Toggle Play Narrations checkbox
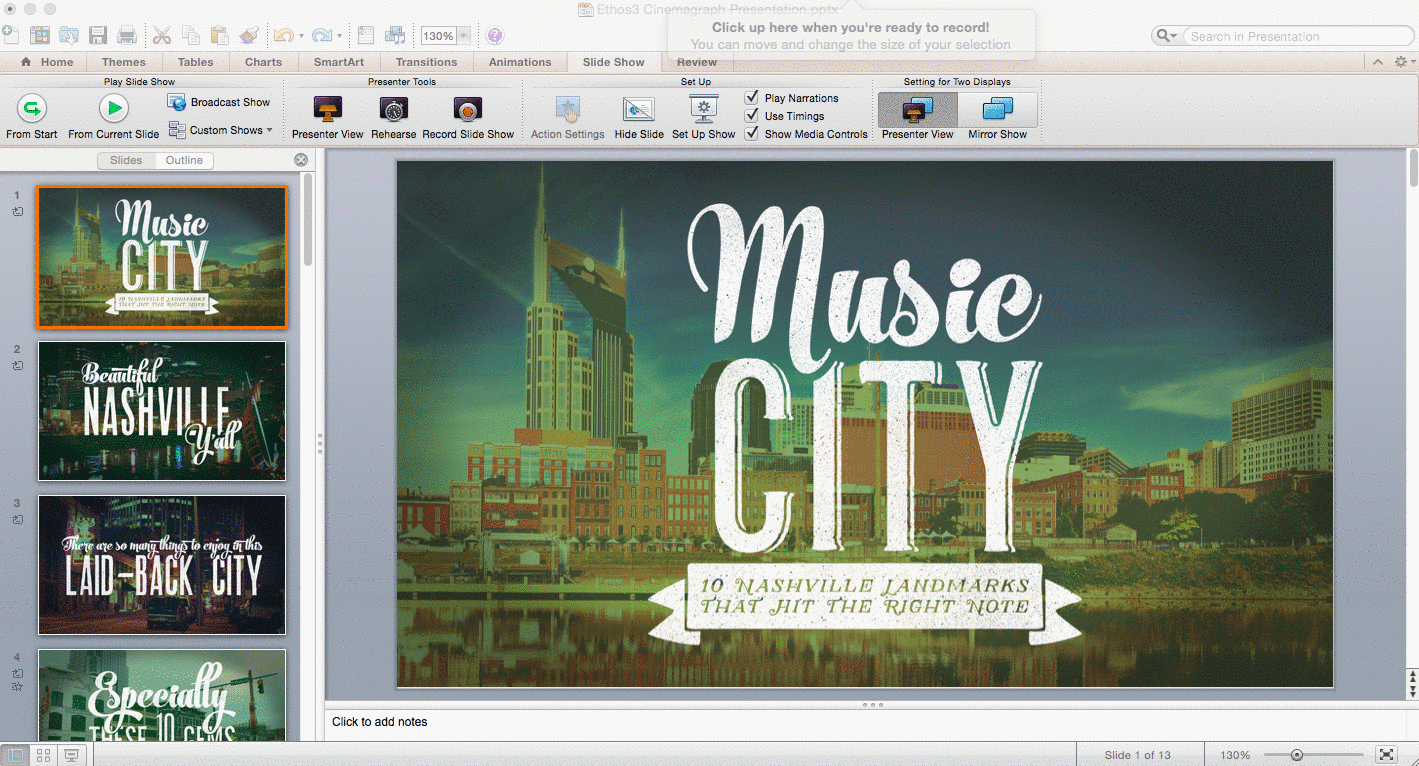This screenshot has height=766, width=1419. pos(752,98)
